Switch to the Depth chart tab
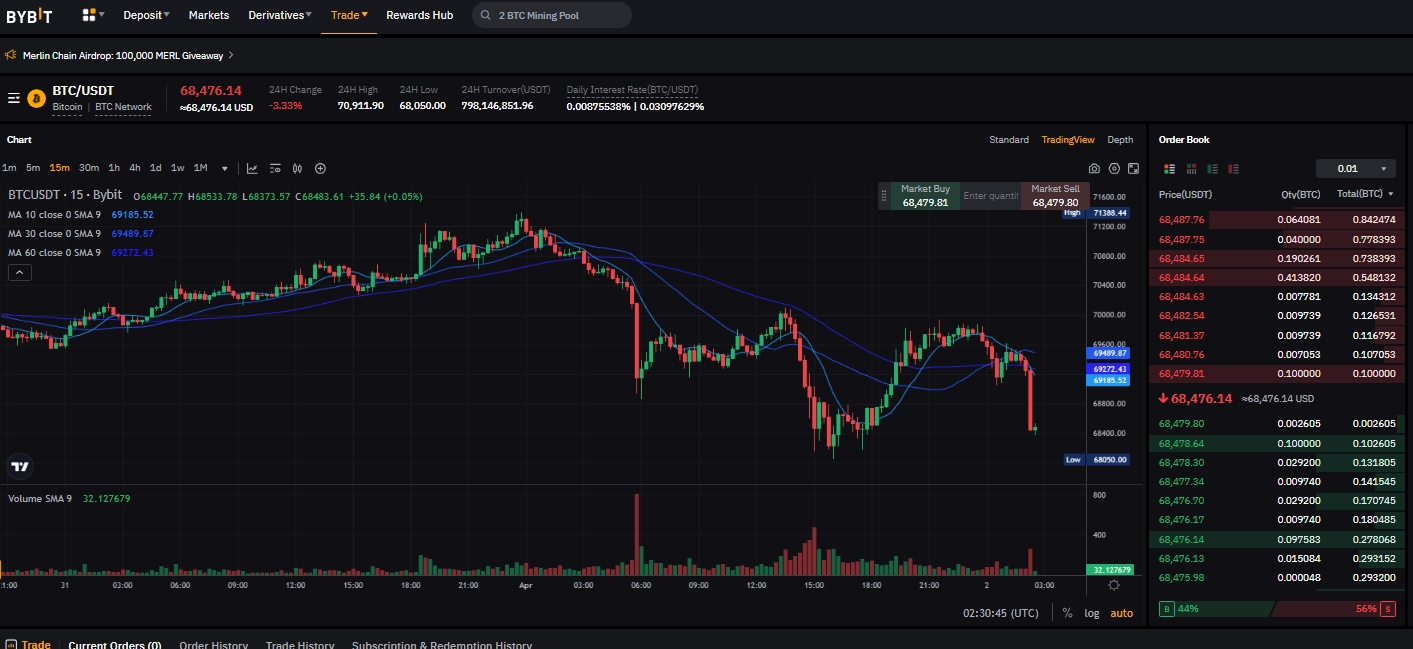This screenshot has height=649, width=1413. [1120, 140]
